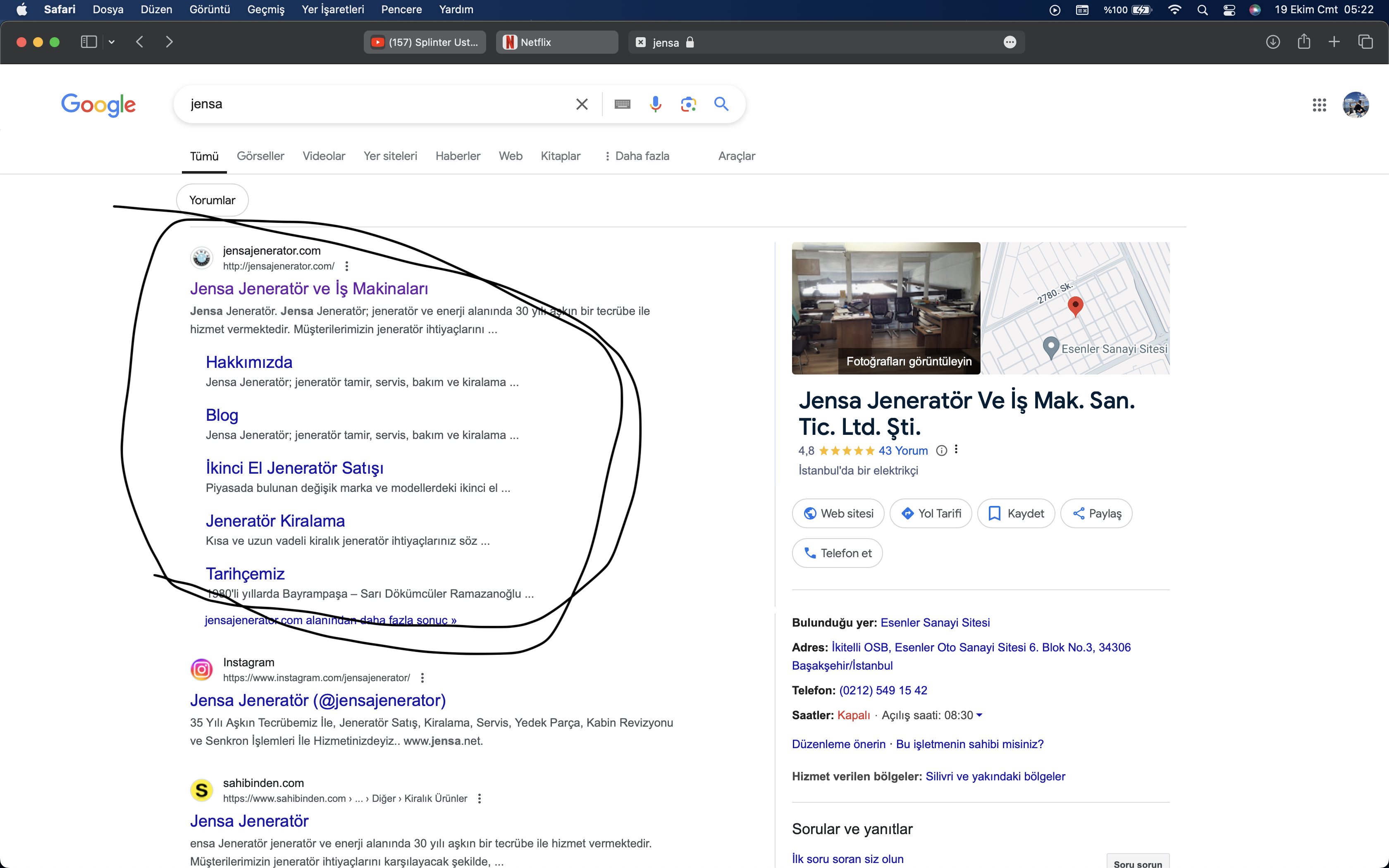The height and width of the screenshot is (868, 1389).
Task: Click the blue magnifier search button
Action: coord(721,104)
